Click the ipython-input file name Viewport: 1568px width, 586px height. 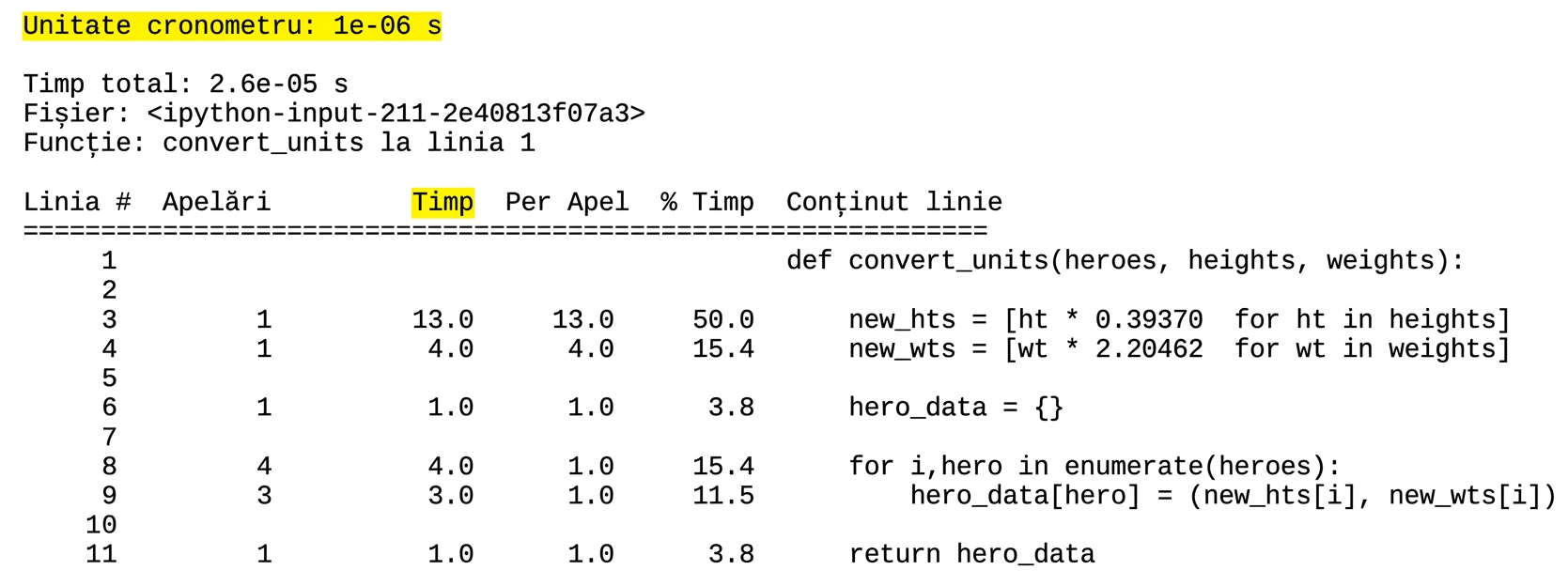[396, 114]
